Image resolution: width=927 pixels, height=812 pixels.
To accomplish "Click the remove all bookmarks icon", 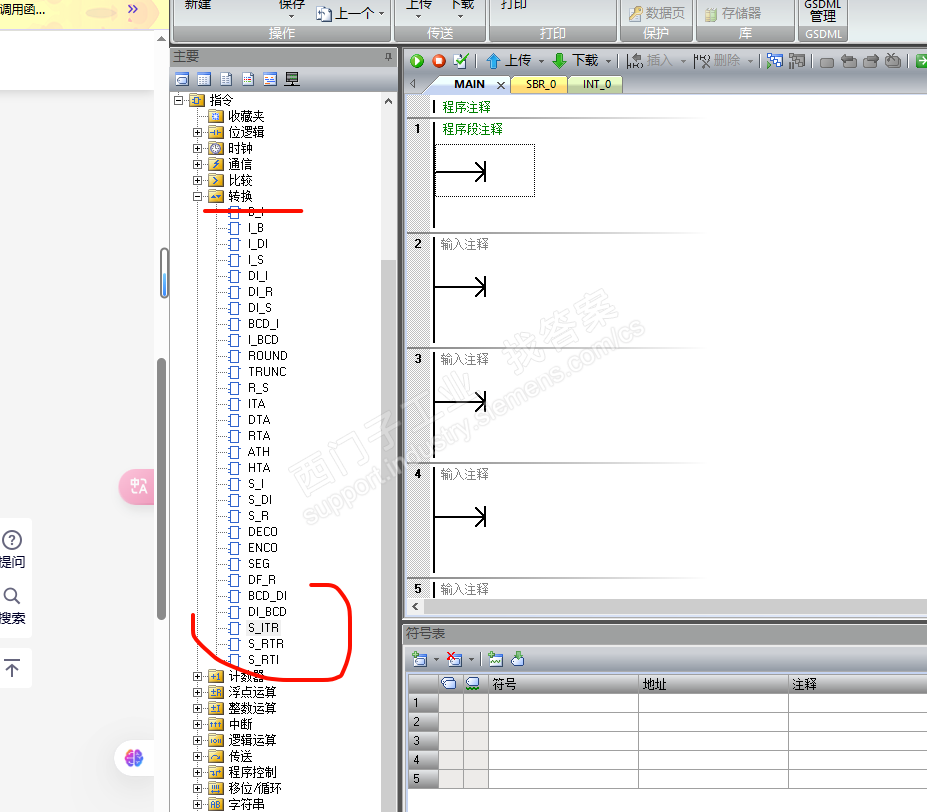I will point(893,61).
